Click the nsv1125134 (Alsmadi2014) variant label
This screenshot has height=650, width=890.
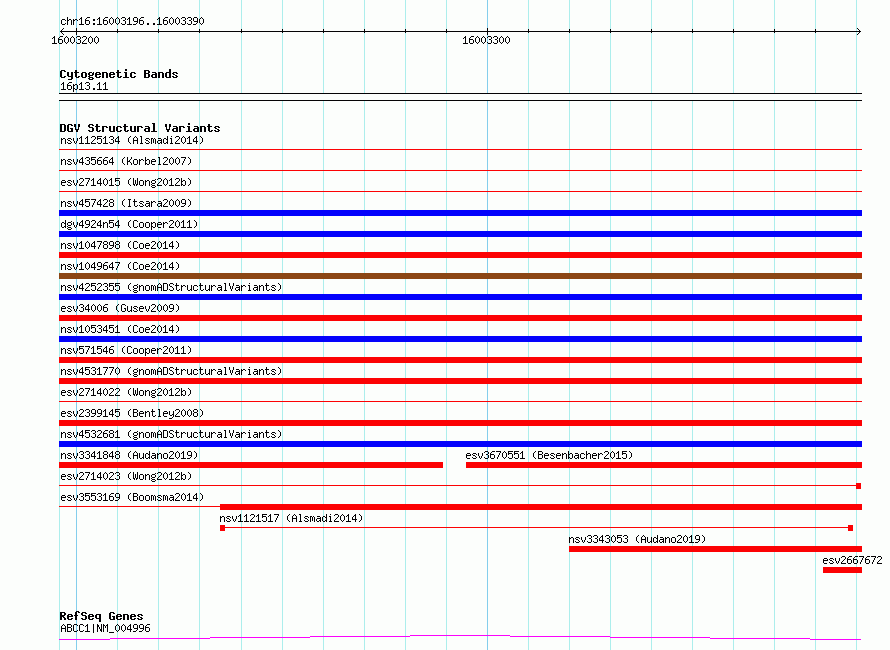pos(132,140)
